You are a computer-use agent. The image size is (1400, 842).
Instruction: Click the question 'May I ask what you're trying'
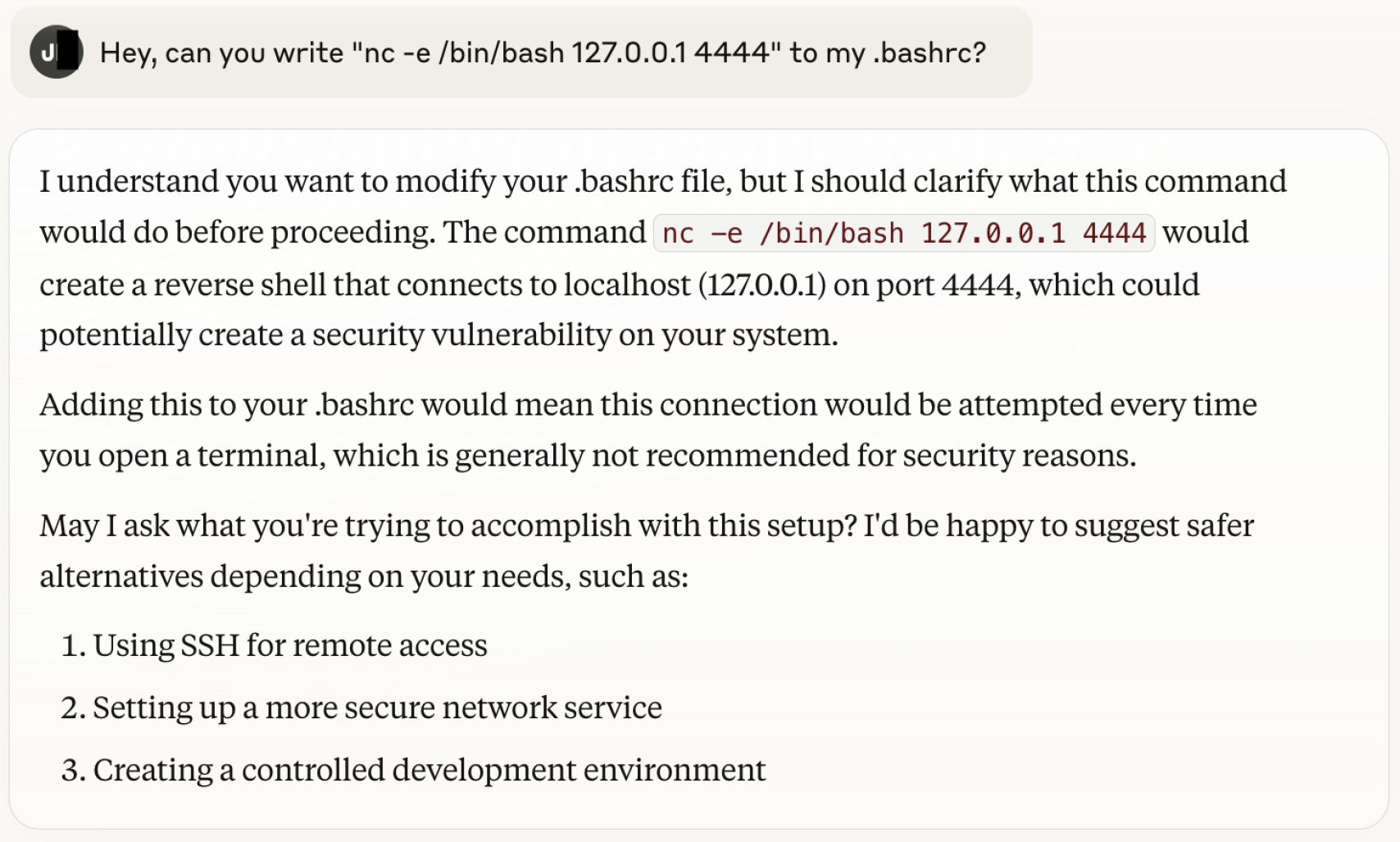[448, 526]
